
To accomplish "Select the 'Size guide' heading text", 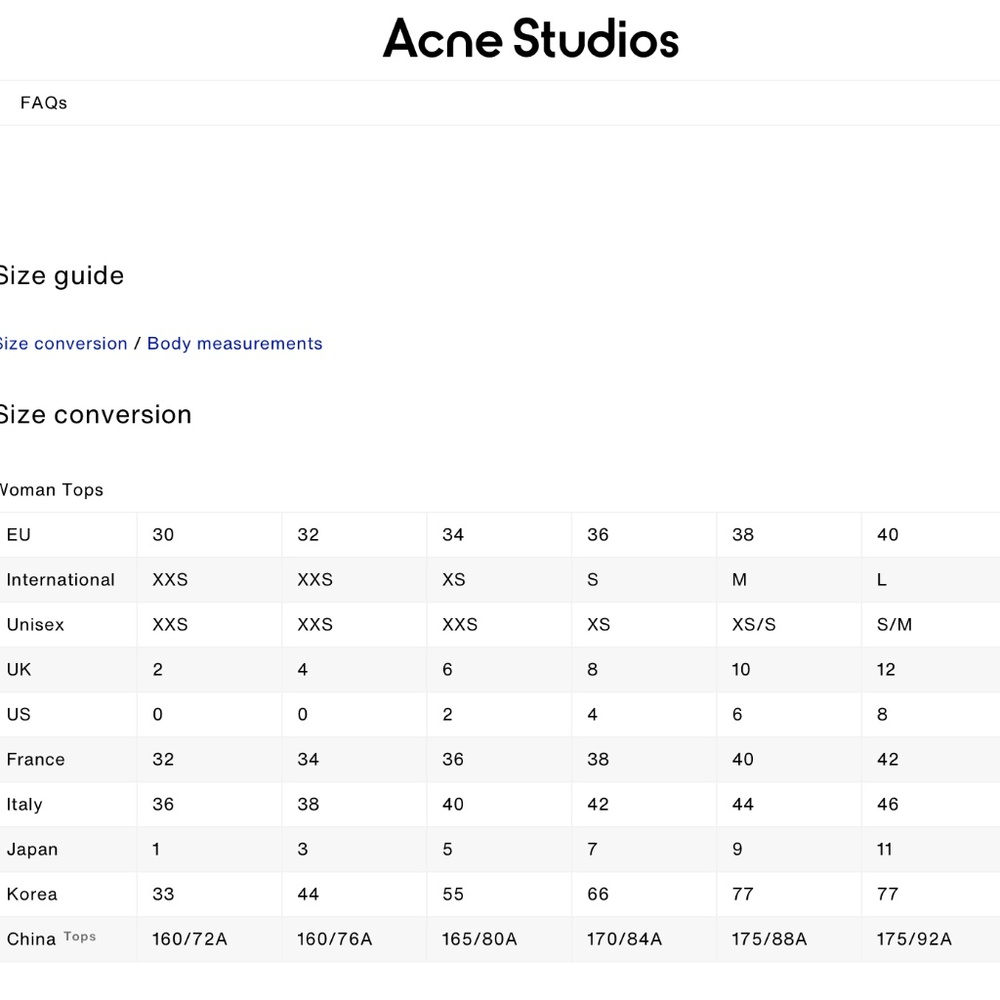I will (62, 276).
